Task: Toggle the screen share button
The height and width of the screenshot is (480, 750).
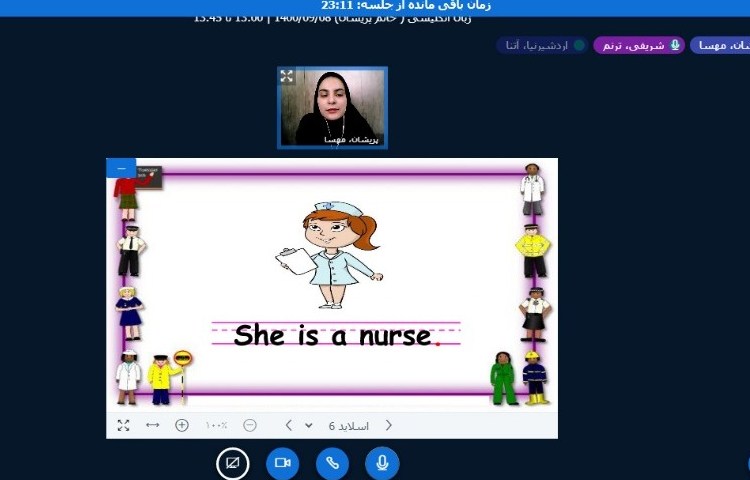Action: pyautogui.click(x=232, y=463)
